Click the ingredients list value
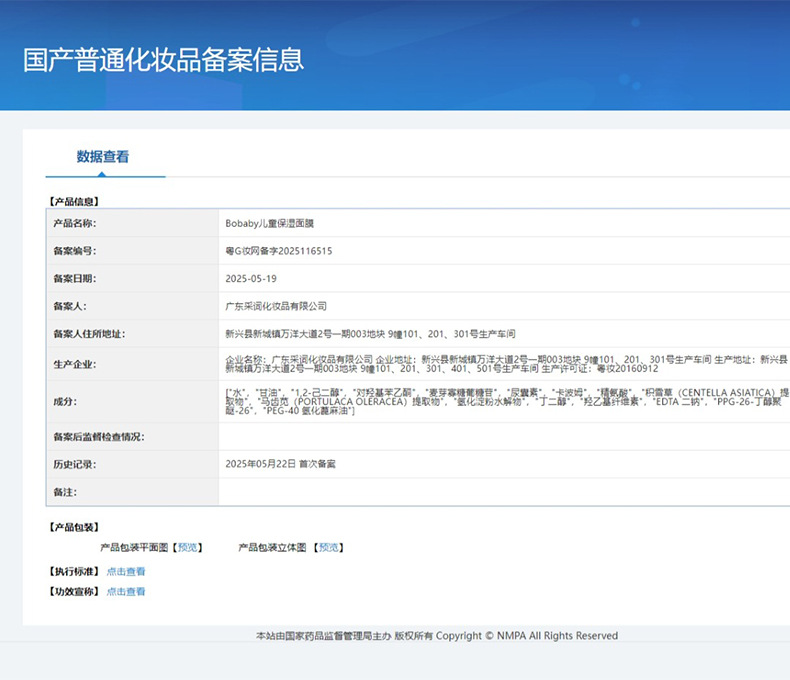 (x=507, y=401)
